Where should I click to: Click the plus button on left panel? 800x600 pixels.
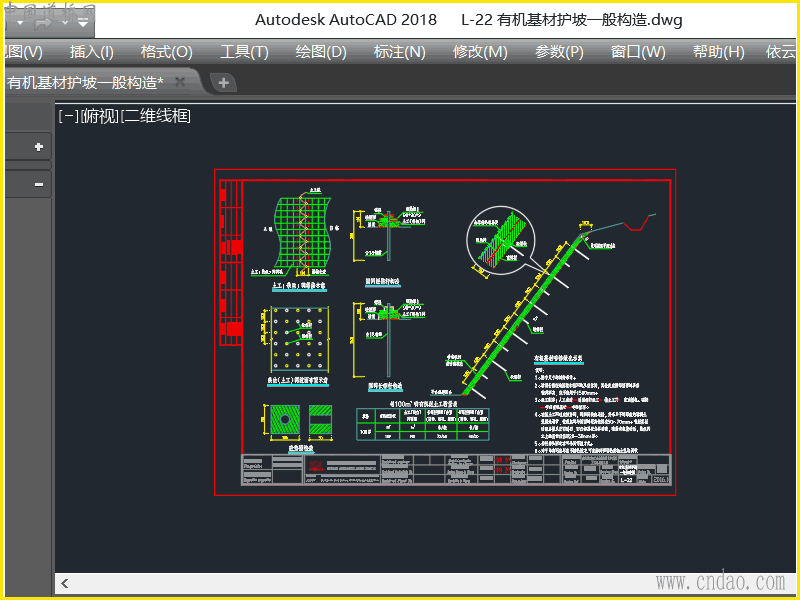(38, 147)
